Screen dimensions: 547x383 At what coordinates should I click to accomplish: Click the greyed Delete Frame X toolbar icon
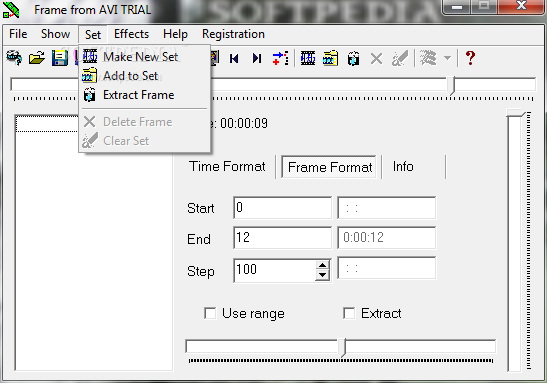[x=376, y=59]
